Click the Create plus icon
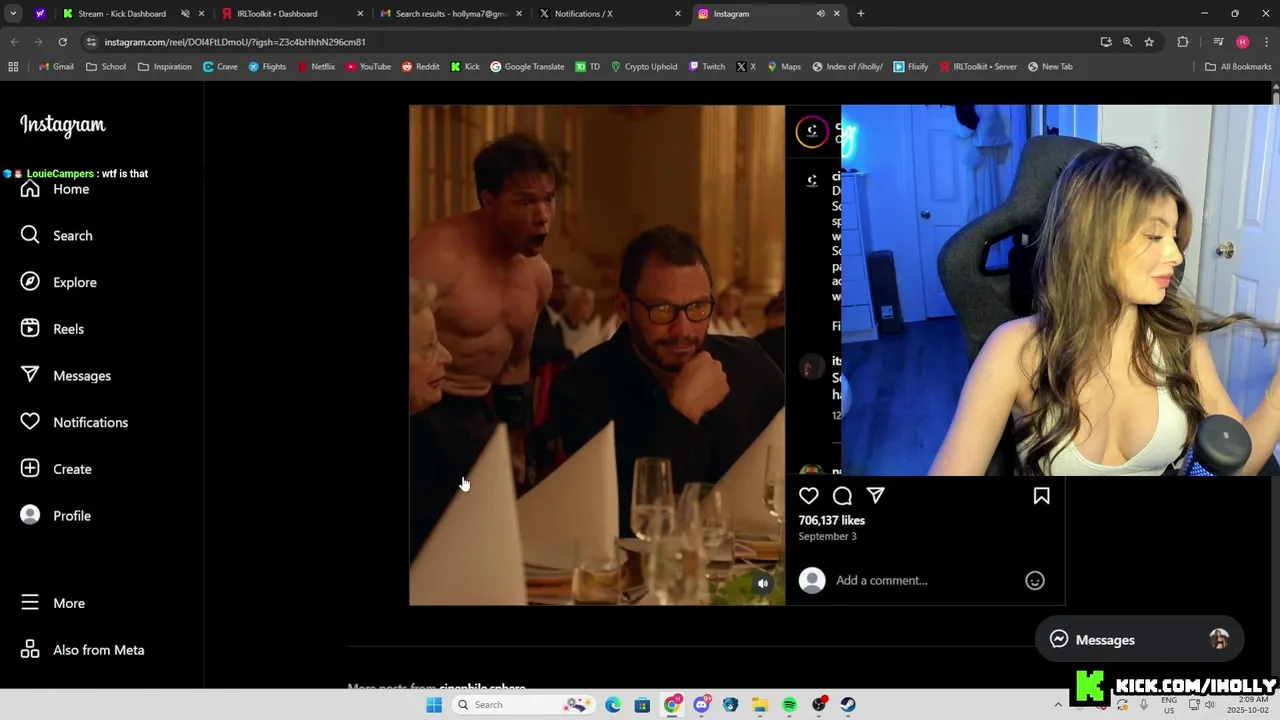The width and height of the screenshot is (1280, 720). [x=30, y=469]
